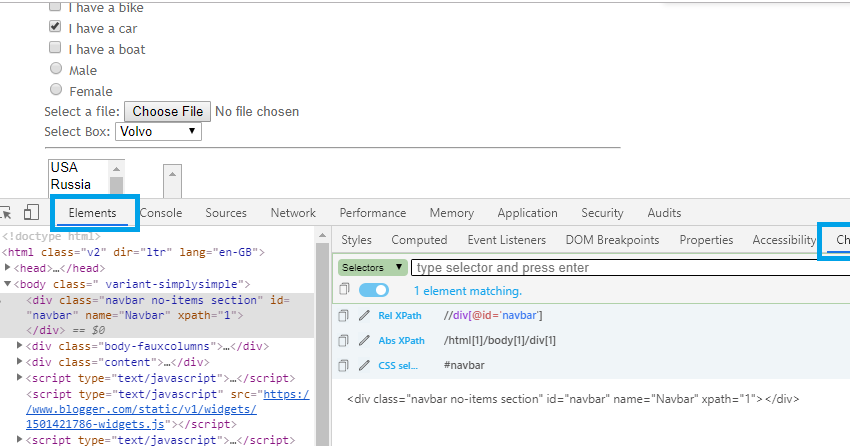Click the country list scrollbar up arrow
The height and width of the screenshot is (446, 850).
117,169
